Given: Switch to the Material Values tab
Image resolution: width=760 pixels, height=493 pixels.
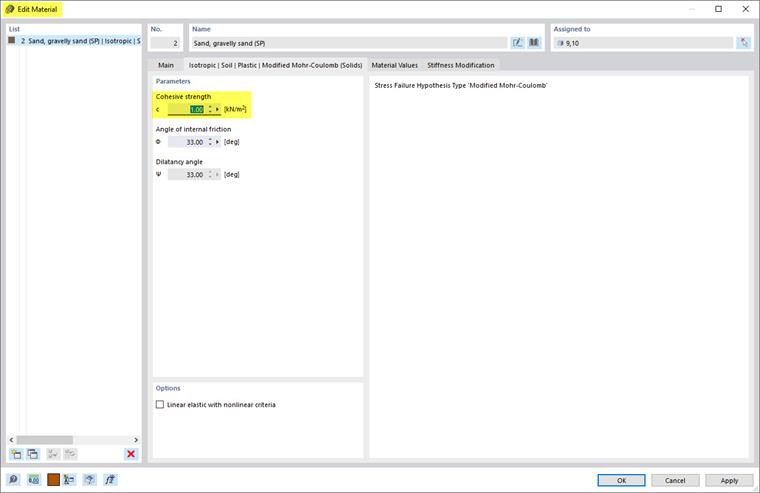Looking at the screenshot, I should (395, 65).
